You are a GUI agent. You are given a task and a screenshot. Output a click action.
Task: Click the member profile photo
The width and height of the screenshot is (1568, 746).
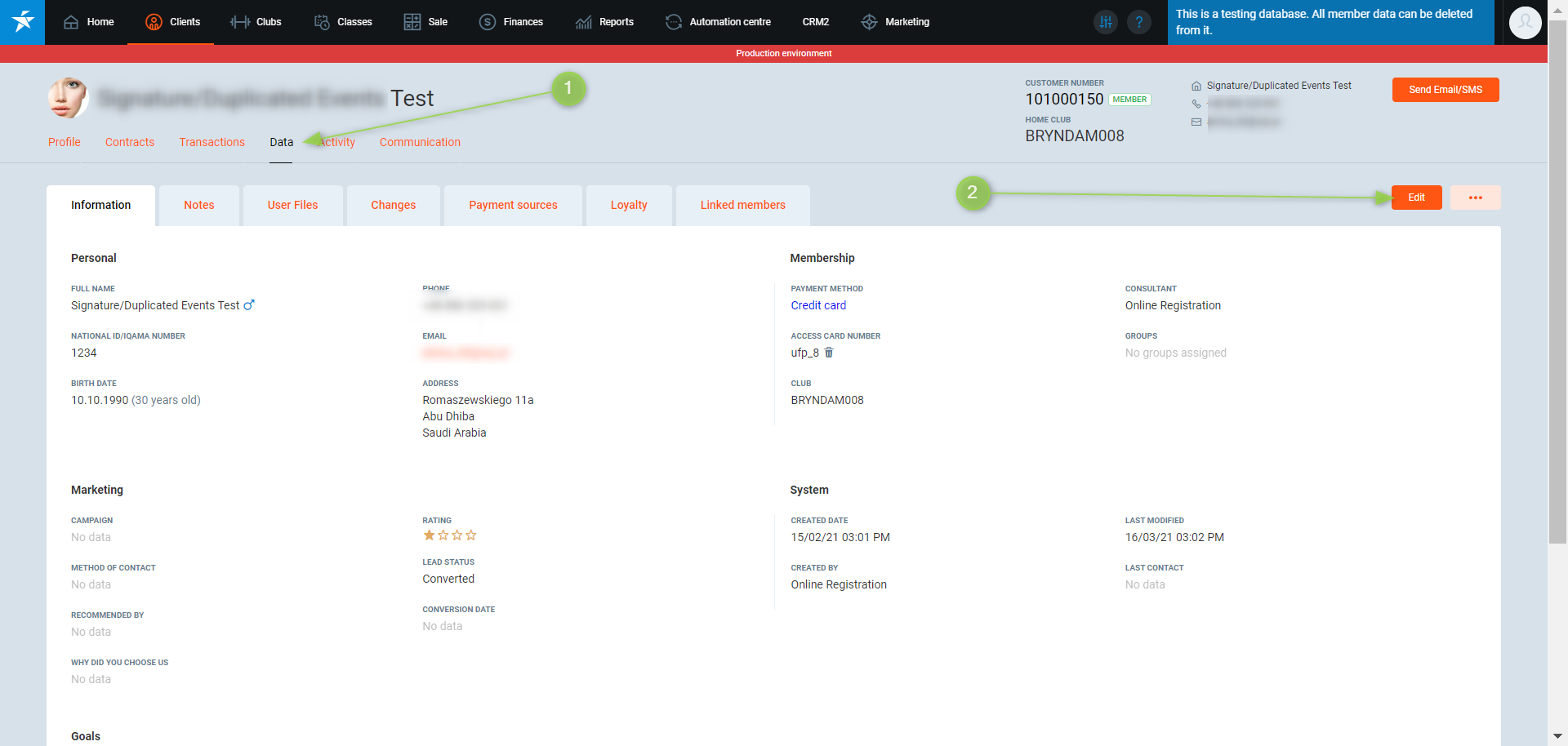[x=68, y=98]
